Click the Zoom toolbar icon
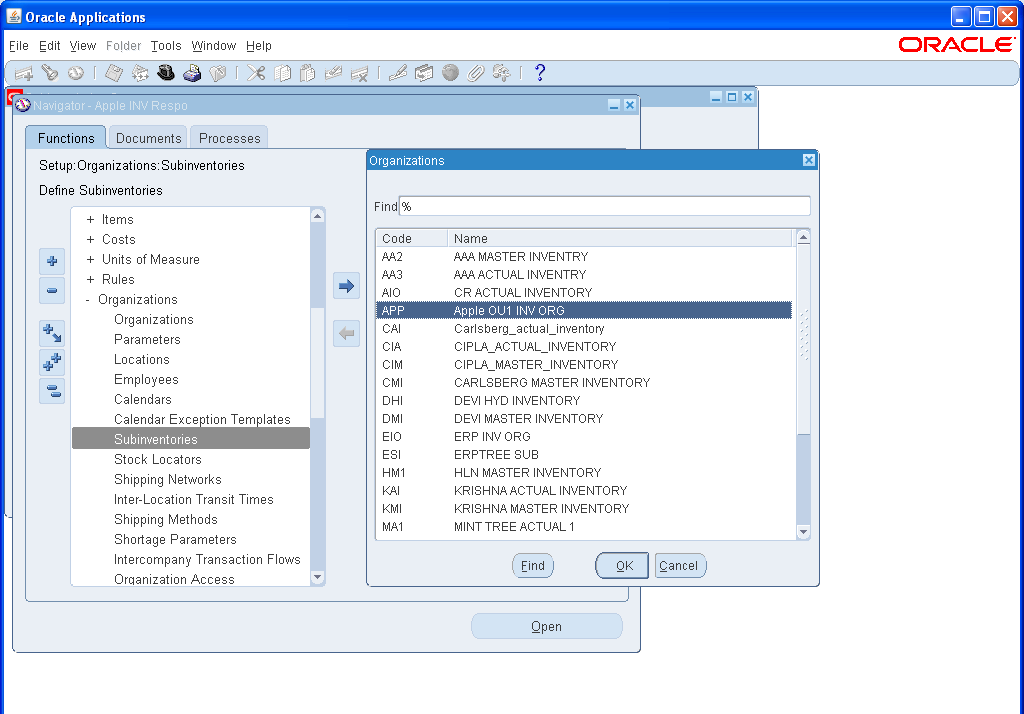 [424, 73]
